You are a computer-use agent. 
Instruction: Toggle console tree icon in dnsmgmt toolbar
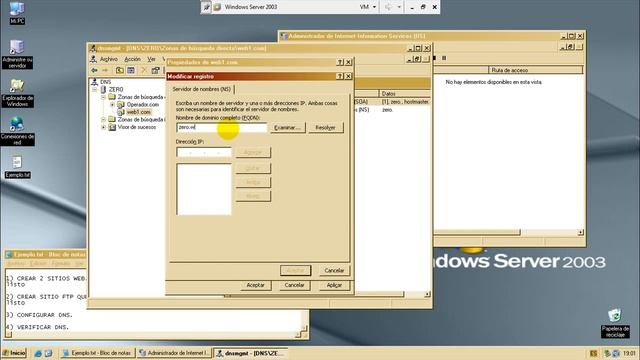tap(131, 70)
